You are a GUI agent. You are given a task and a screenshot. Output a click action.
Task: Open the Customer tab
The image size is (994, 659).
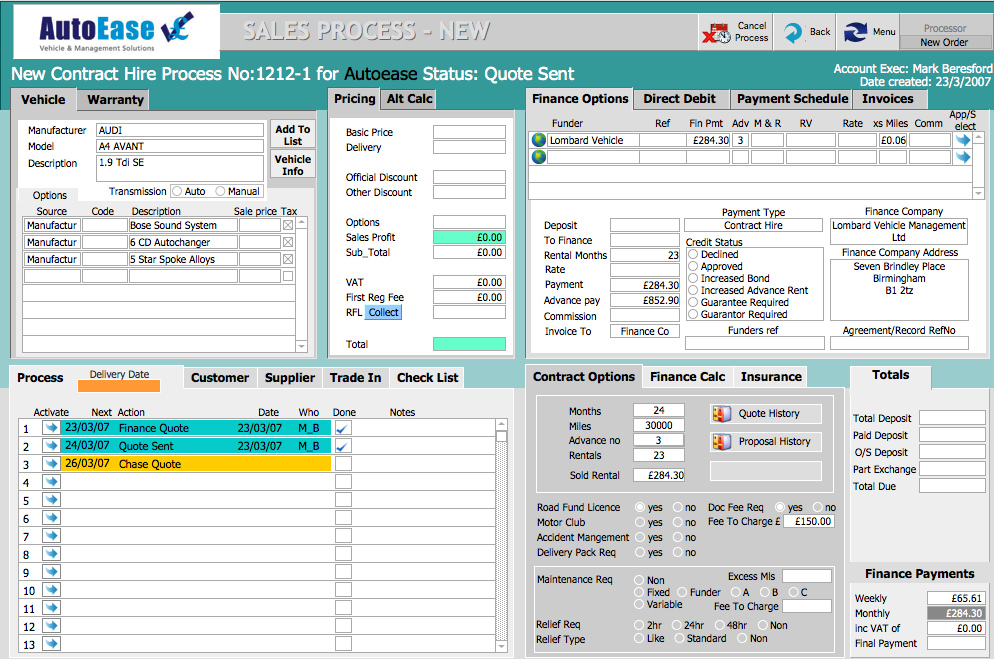pyautogui.click(x=220, y=378)
